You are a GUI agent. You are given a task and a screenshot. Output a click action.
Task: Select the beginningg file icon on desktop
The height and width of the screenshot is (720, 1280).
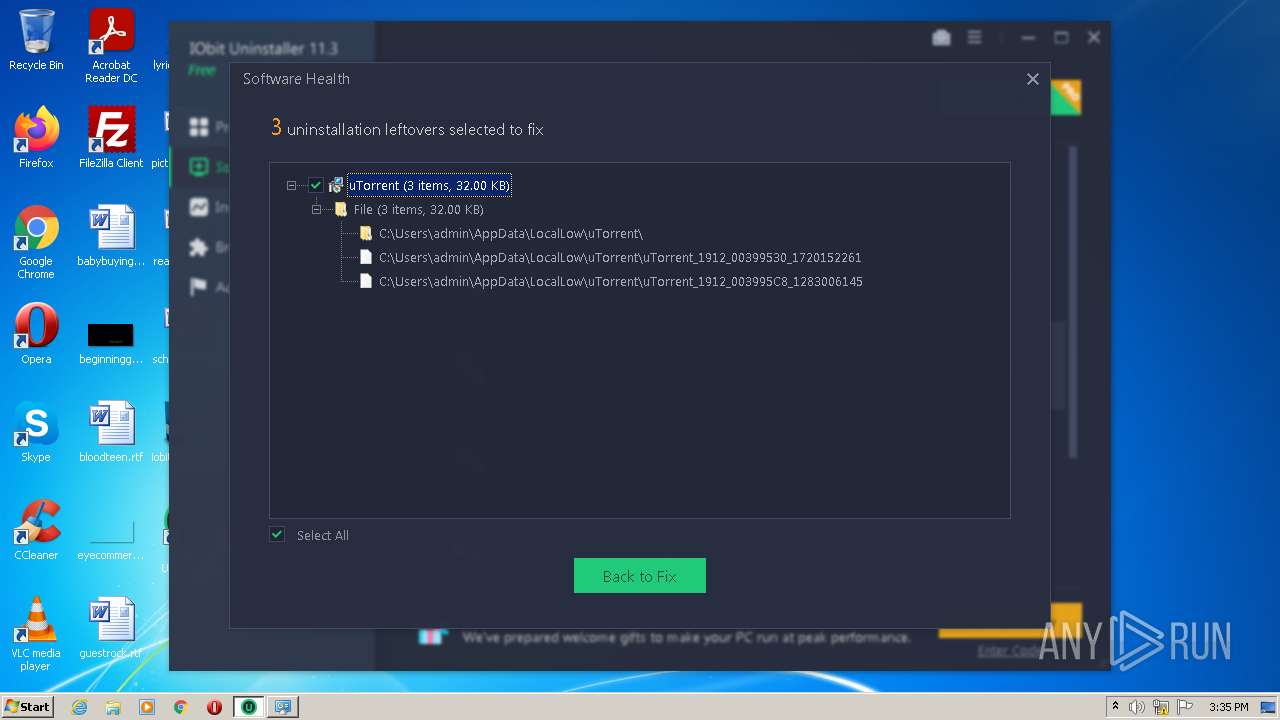(x=111, y=334)
